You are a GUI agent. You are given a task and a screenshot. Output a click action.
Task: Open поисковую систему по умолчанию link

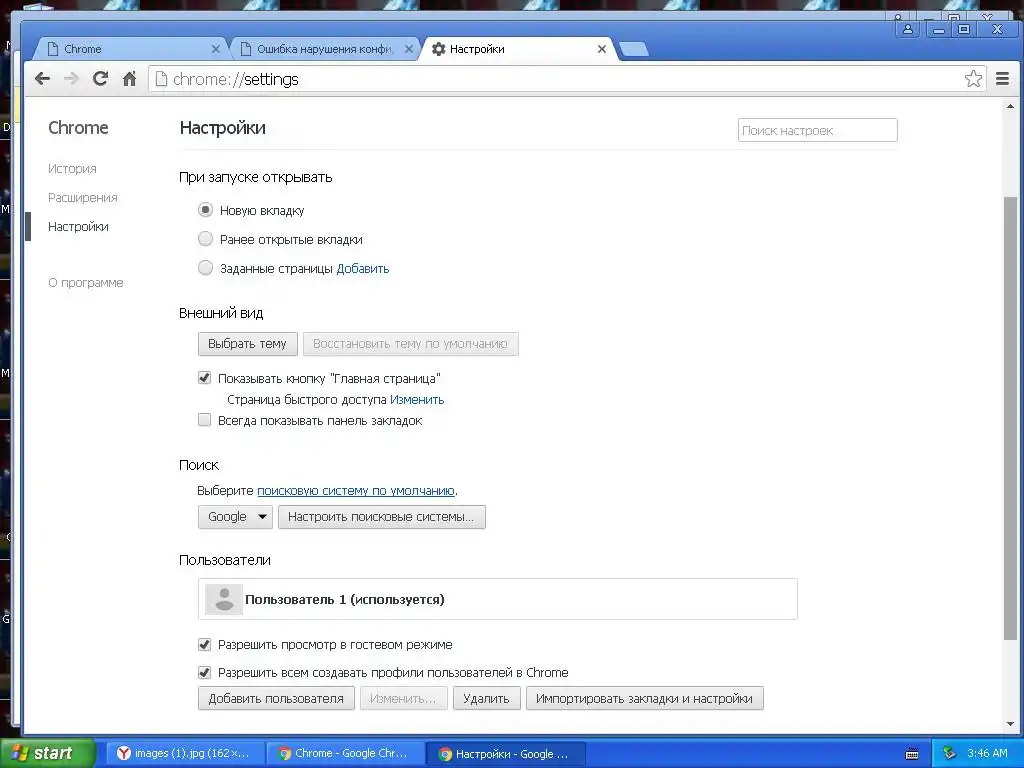tap(356, 490)
